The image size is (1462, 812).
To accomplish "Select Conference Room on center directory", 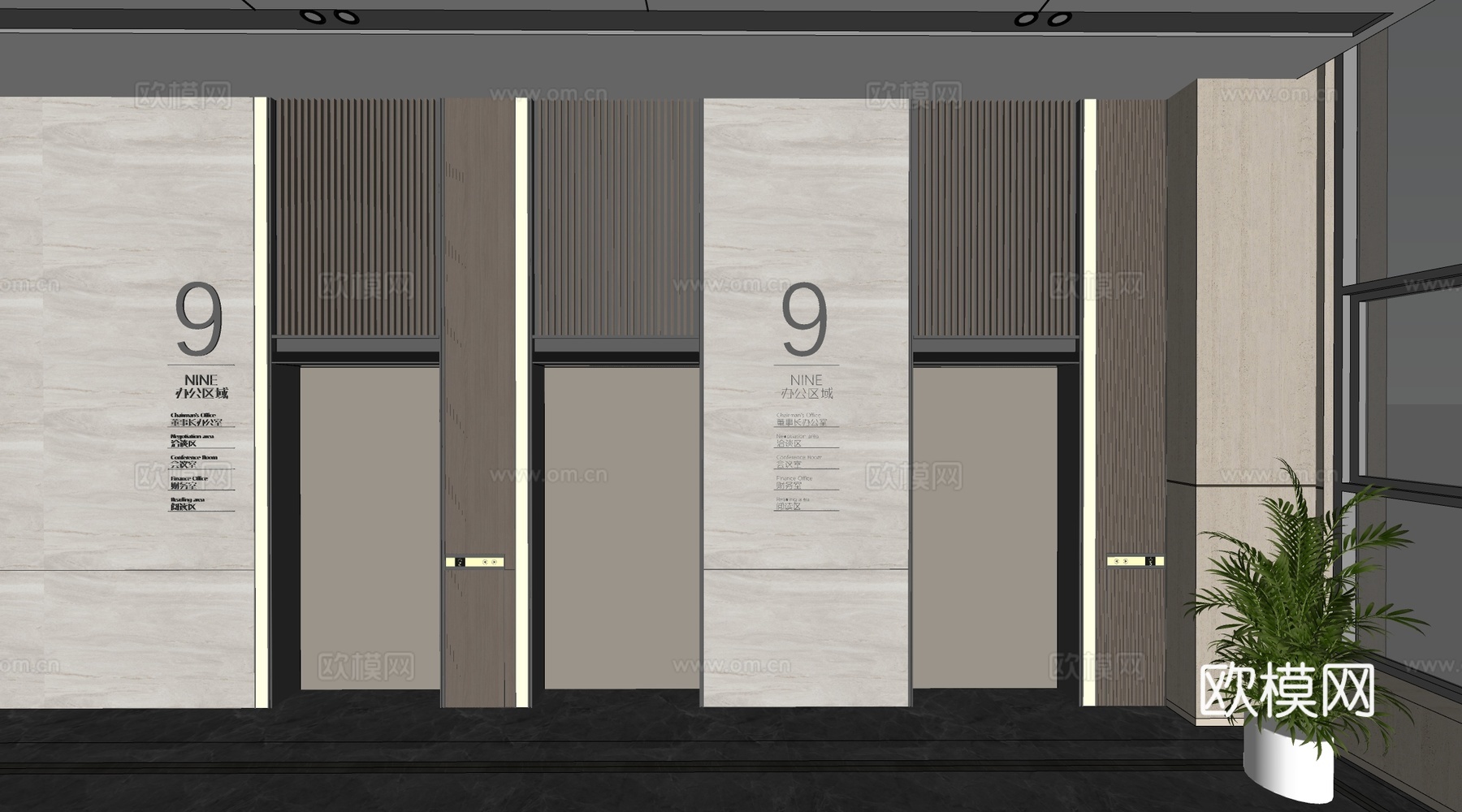I will 800,461.
